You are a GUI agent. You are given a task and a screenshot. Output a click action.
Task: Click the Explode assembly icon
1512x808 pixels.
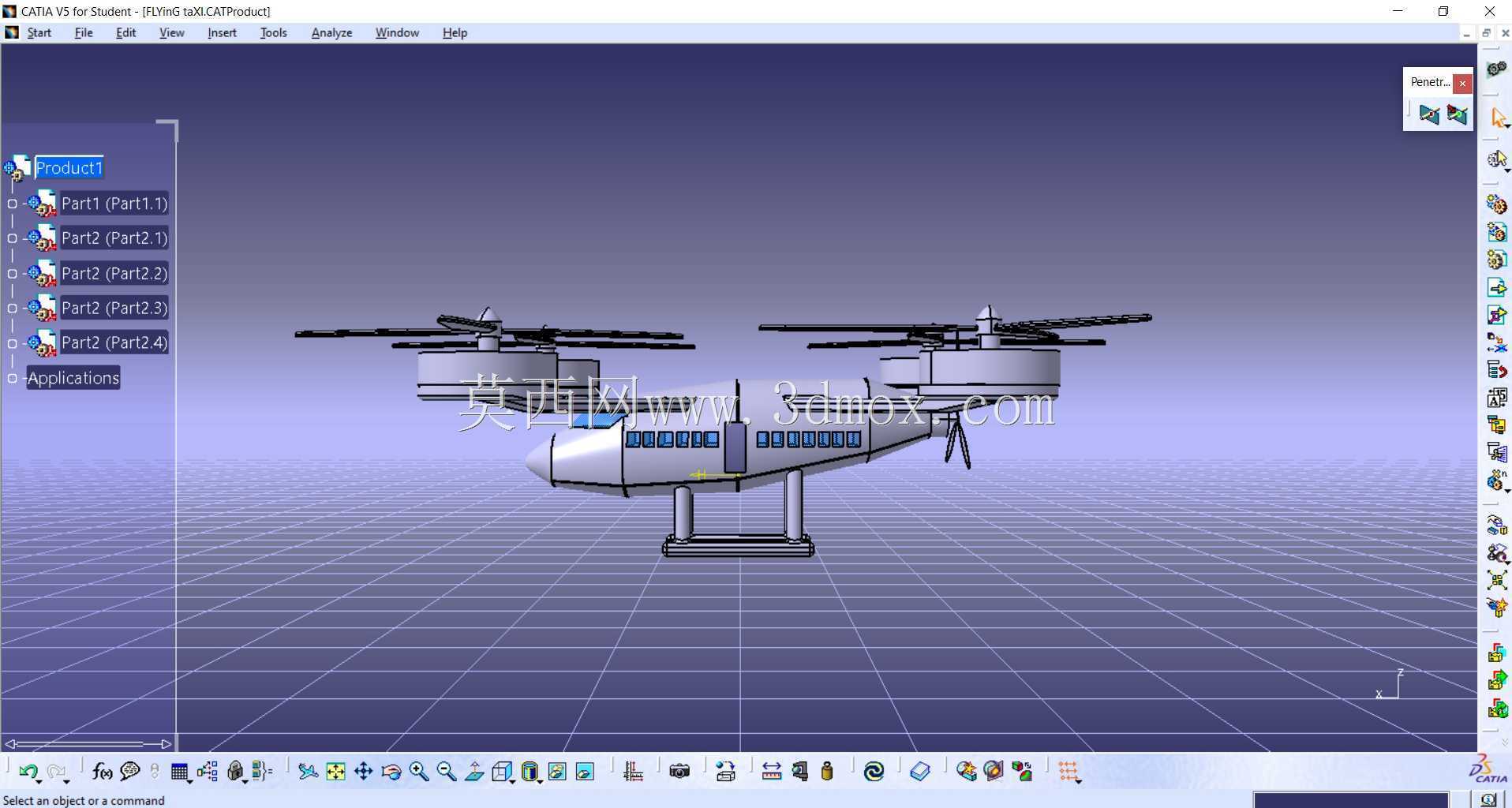point(1496,581)
